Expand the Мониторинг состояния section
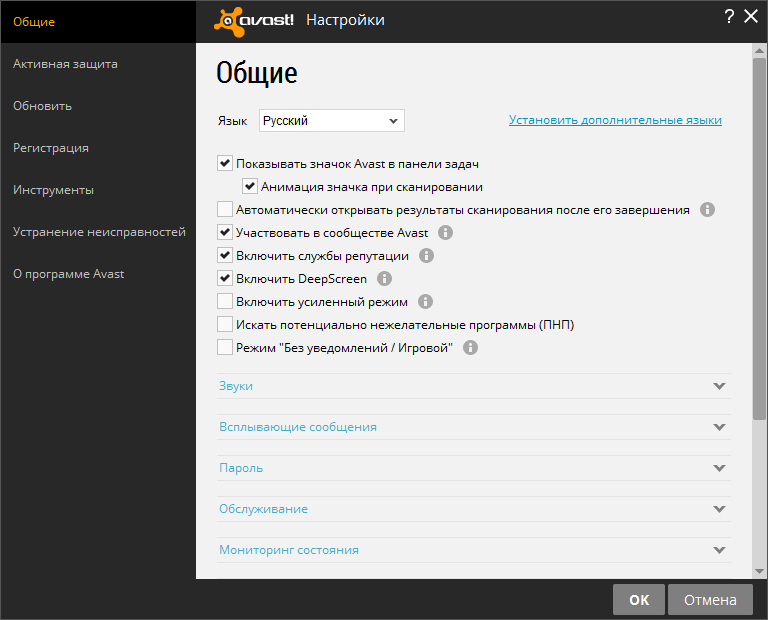The height and width of the screenshot is (620, 768). point(474,550)
